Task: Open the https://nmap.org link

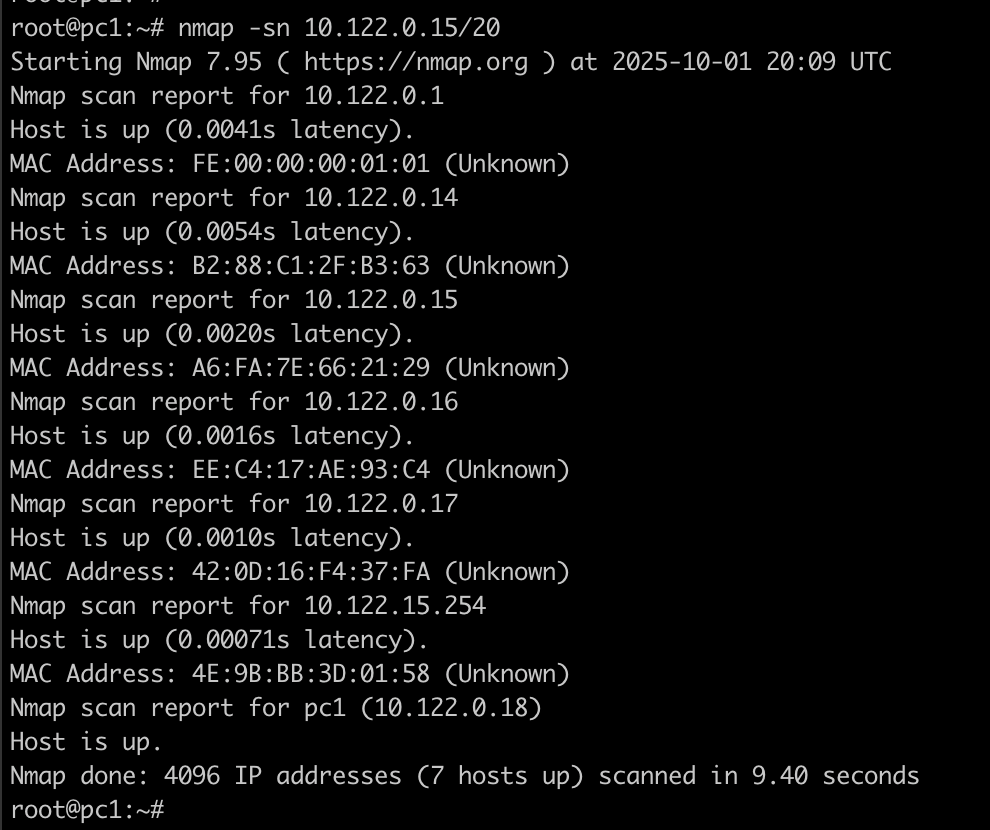Action: tap(417, 62)
